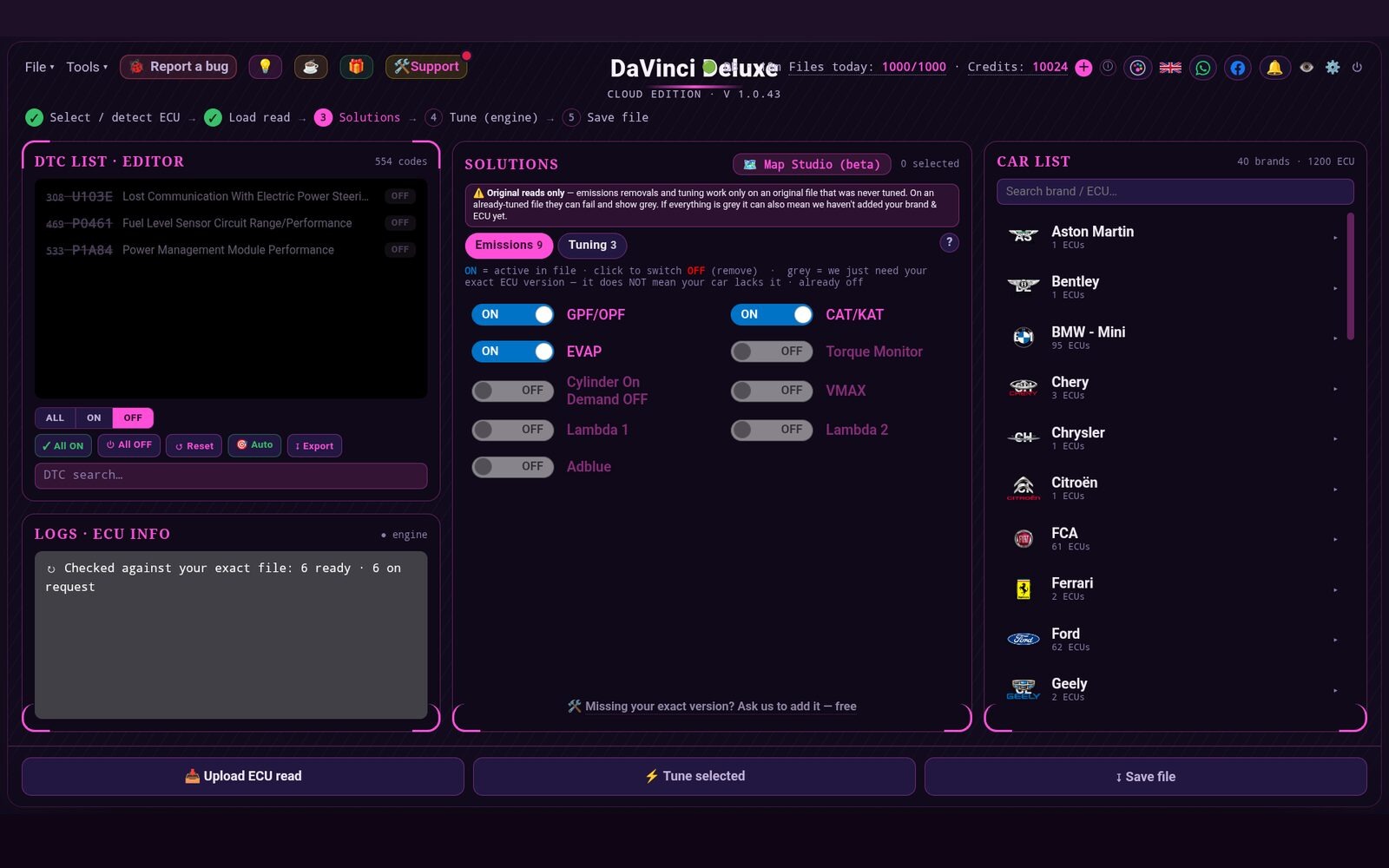Click the Aston Martin brand logo
The height and width of the screenshot is (868, 1389).
coord(1024,236)
